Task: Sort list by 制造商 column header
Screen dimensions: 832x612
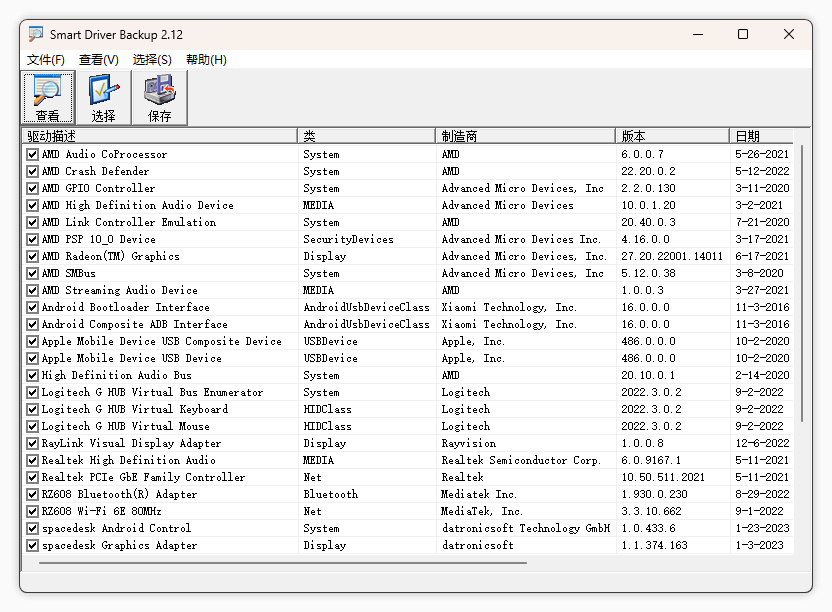Action: pyautogui.click(x=525, y=136)
